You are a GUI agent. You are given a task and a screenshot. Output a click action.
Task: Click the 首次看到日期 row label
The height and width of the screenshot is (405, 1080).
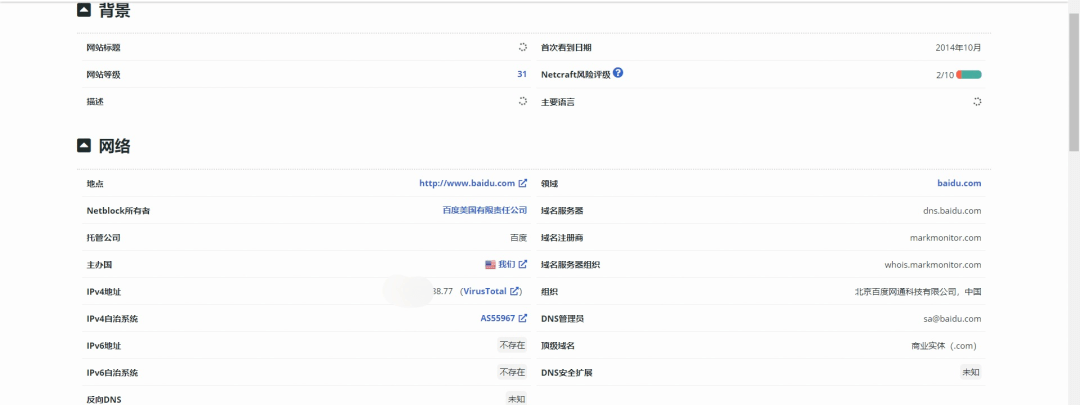point(566,48)
